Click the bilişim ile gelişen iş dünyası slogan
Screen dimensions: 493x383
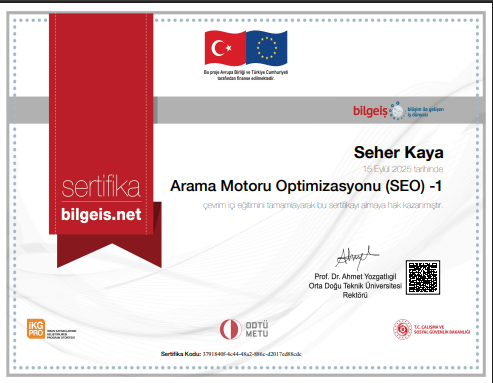426,112
